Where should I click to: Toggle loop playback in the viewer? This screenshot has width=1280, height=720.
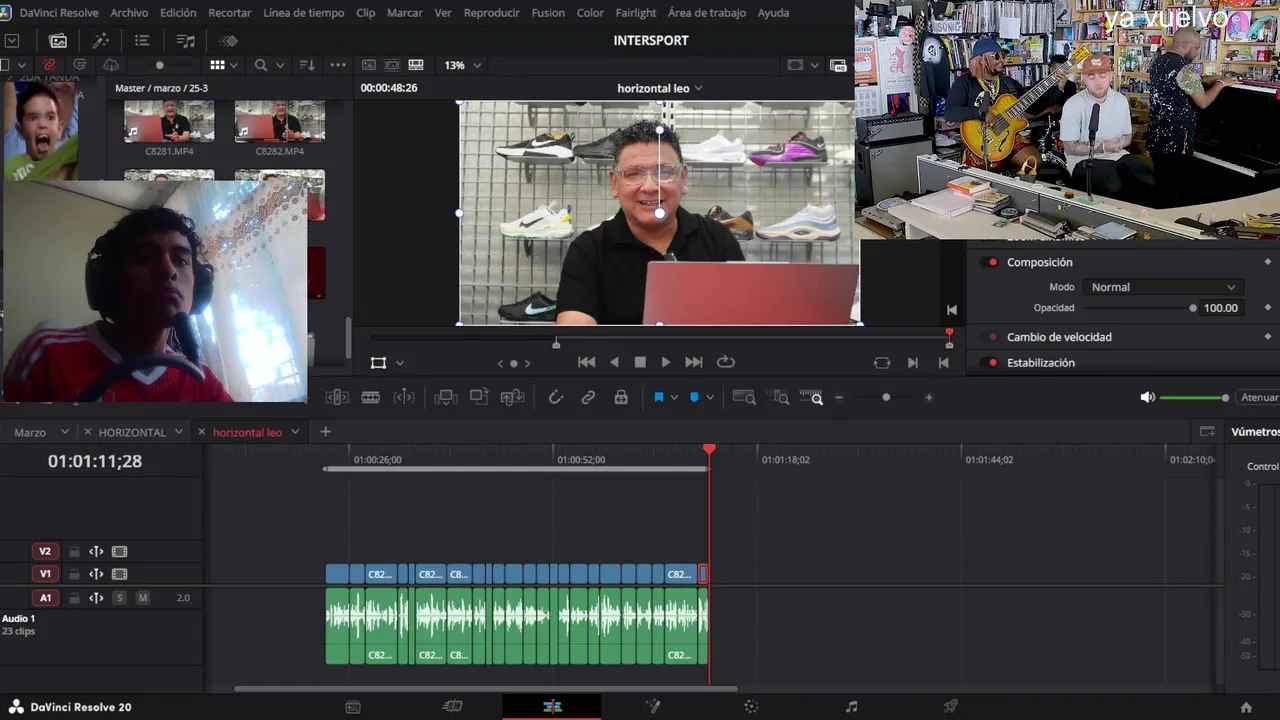pos(726,362)
